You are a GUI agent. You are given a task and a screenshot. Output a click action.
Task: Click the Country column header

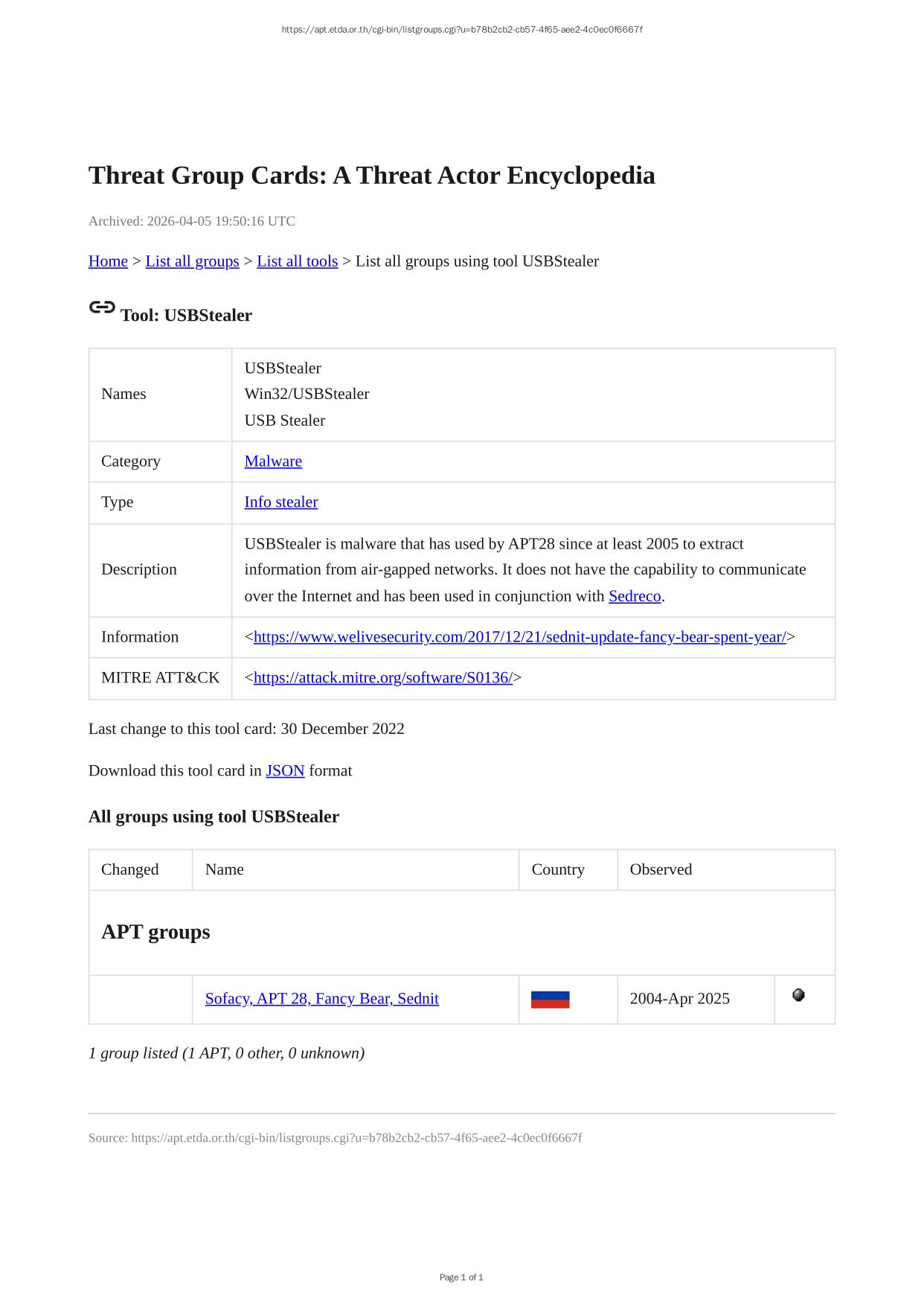558,869
